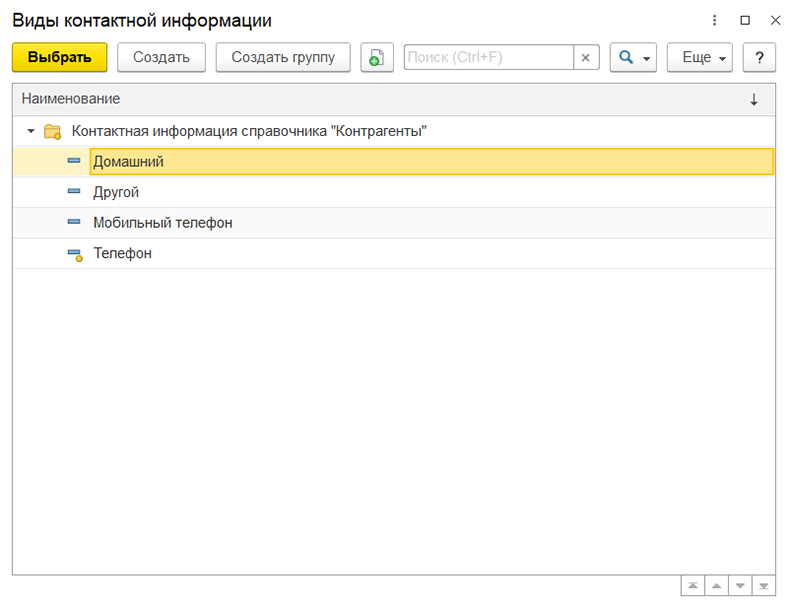788x608 pixels.
Task: Click the predefined item icon next to Телефон
Action: [75, 255]
